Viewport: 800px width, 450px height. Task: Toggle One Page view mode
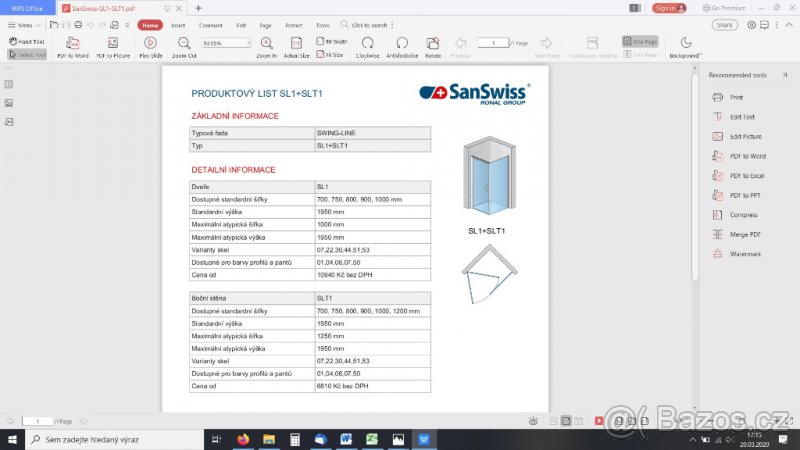[x=638, y=42]
